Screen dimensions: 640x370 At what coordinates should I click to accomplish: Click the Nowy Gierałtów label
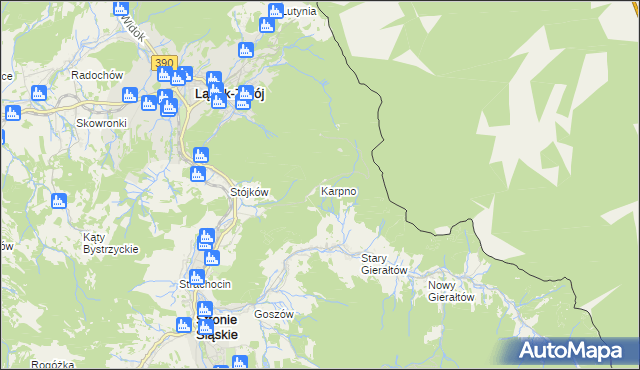[x=451, y=291]
